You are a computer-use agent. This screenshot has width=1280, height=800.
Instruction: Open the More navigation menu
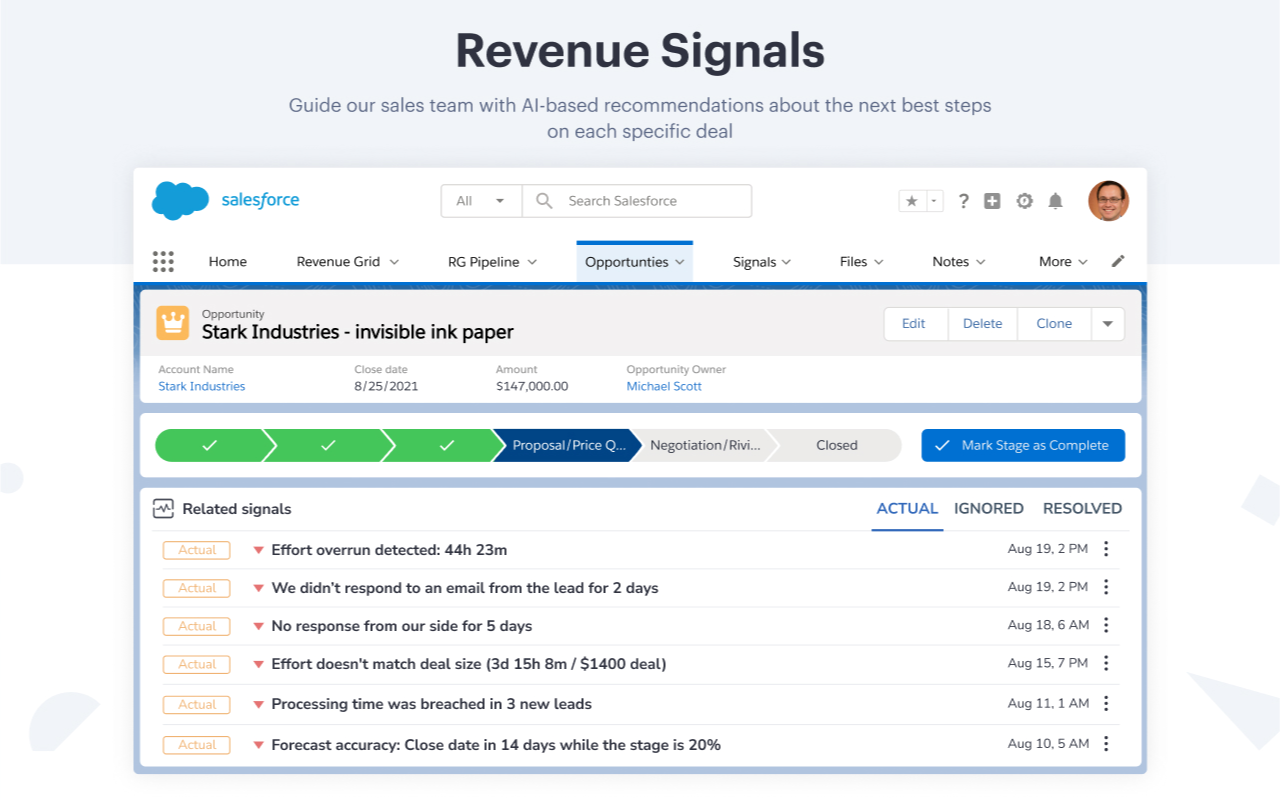pos(1063,262)
